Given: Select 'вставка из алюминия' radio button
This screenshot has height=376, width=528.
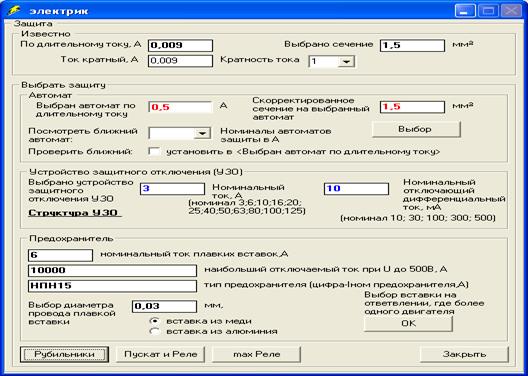Looking at the screenshot, I should tap(154, 332).
